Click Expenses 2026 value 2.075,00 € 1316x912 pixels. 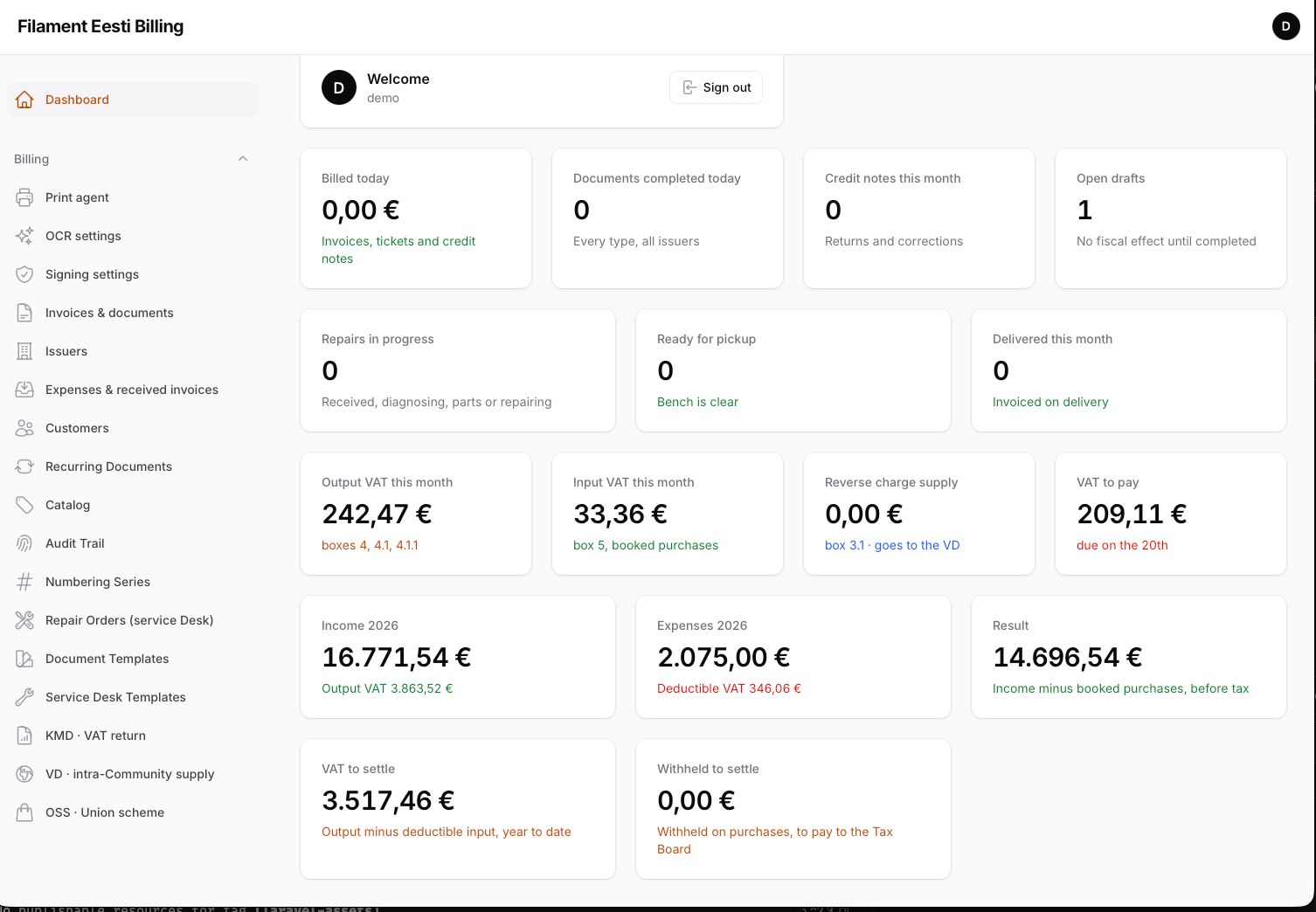coord(724,657)
